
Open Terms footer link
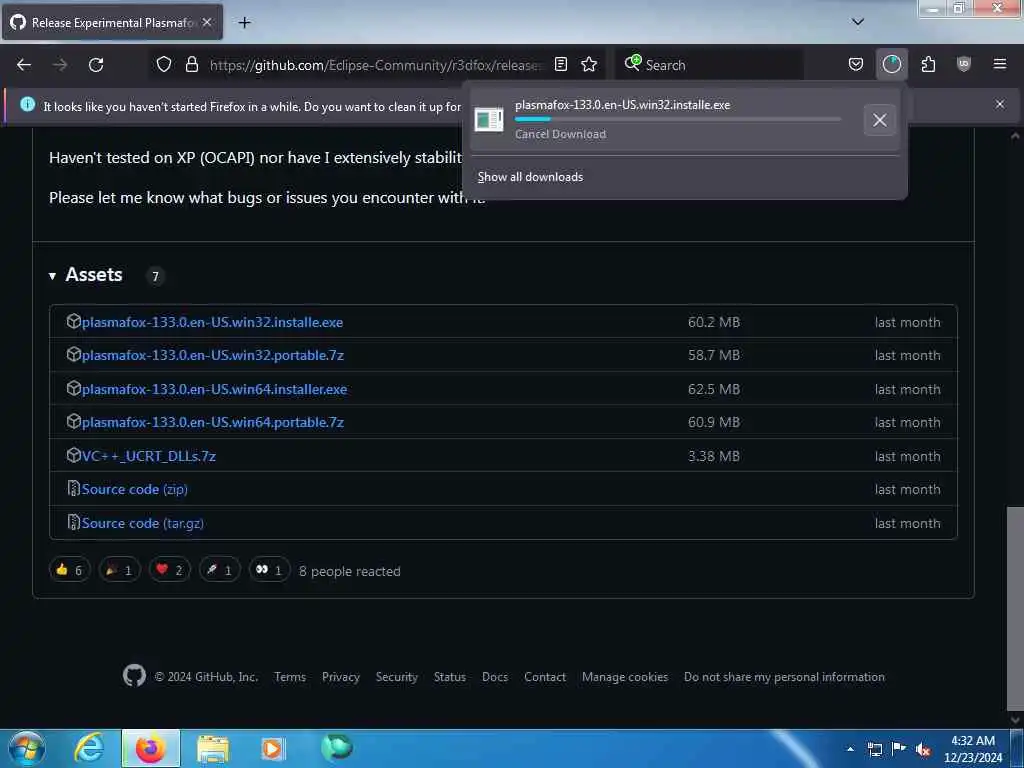(290, 677)
